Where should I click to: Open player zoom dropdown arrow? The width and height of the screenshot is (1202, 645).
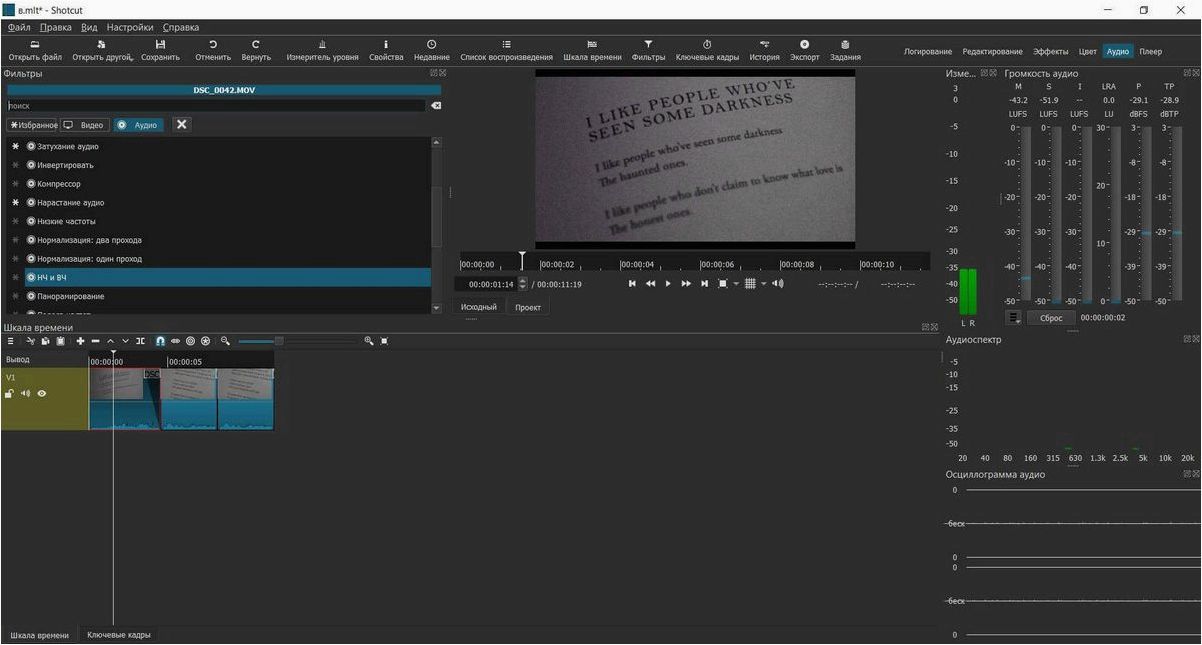pyautogui.click(x=736, y=284)
